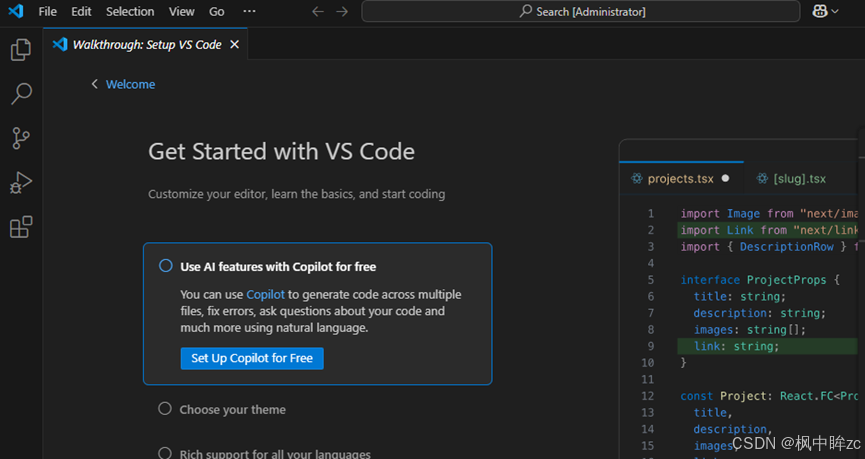Go back to the Welcome page link
The height and width of the screenshot is (459, 865).
[130, 84]
